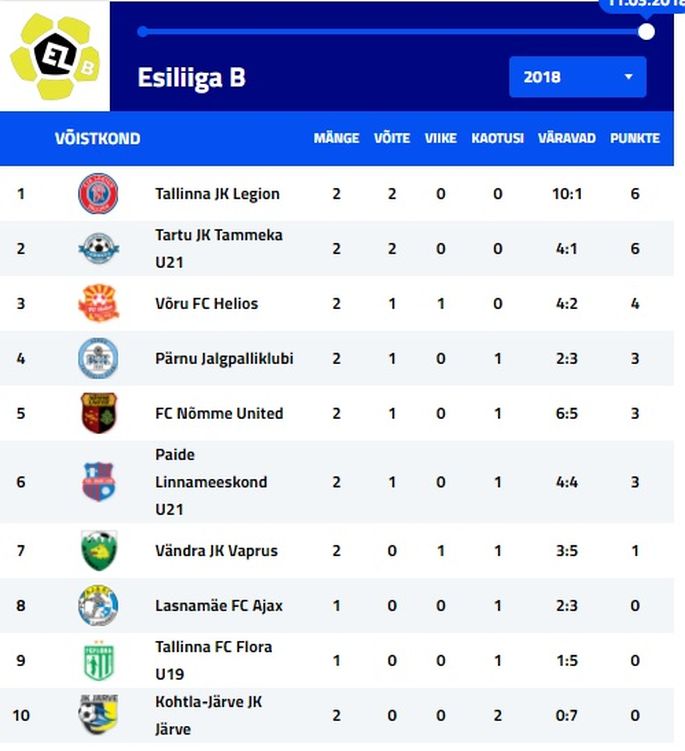Click the date slider handle
This screenshot has height=751, width=685.
(x=646, y=32)
